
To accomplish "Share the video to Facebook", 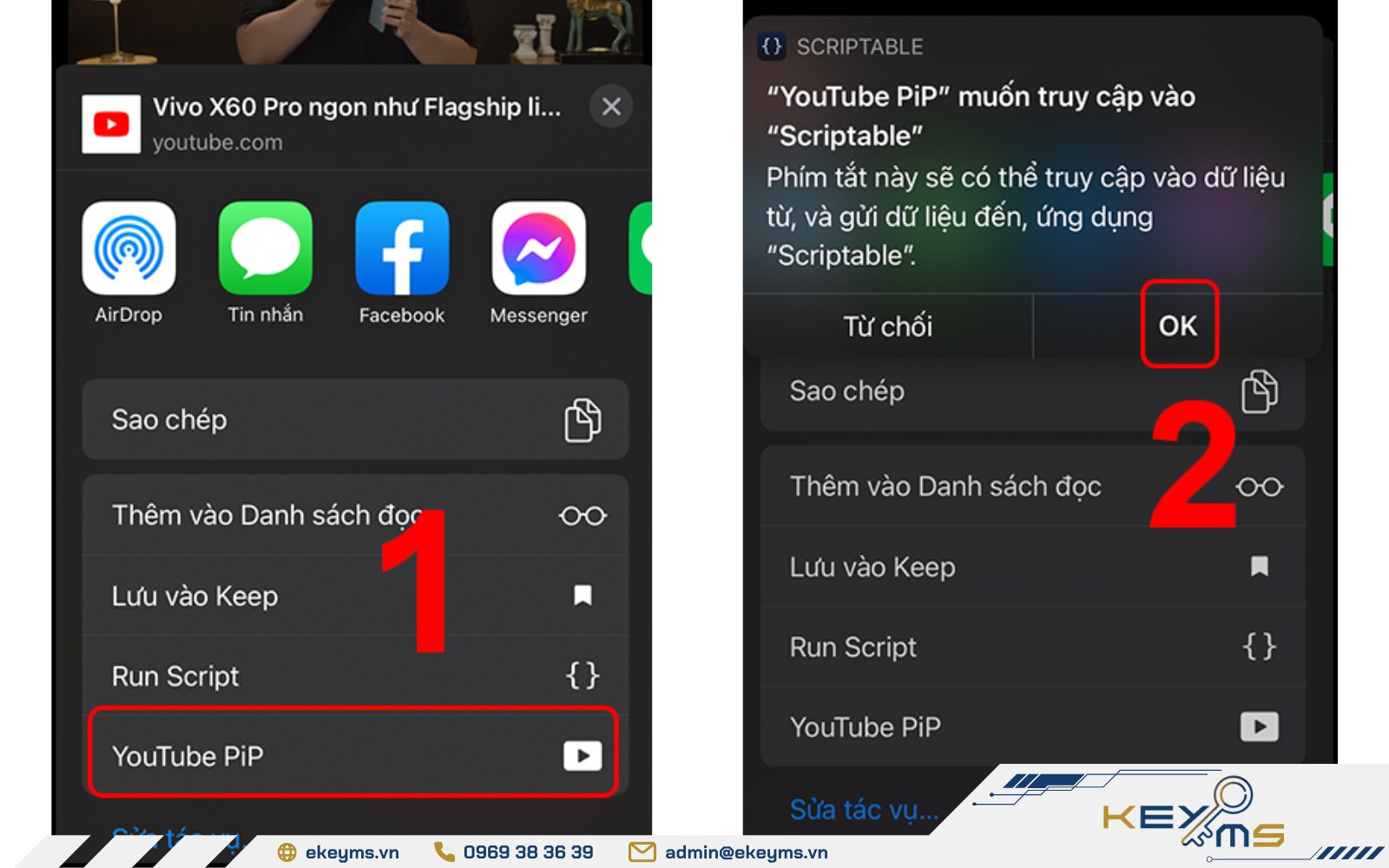I will pos(402,248).
